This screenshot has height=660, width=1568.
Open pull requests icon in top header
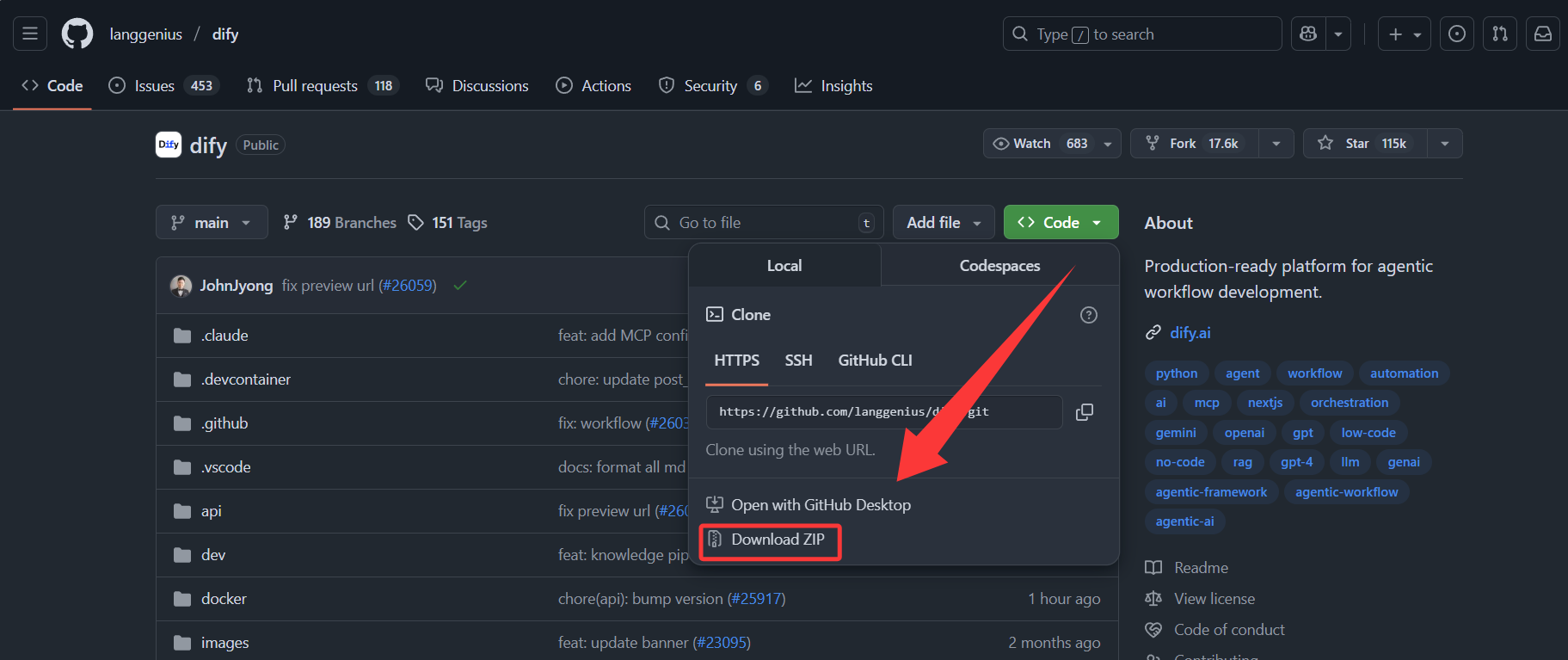click(x=1500, y=34)
